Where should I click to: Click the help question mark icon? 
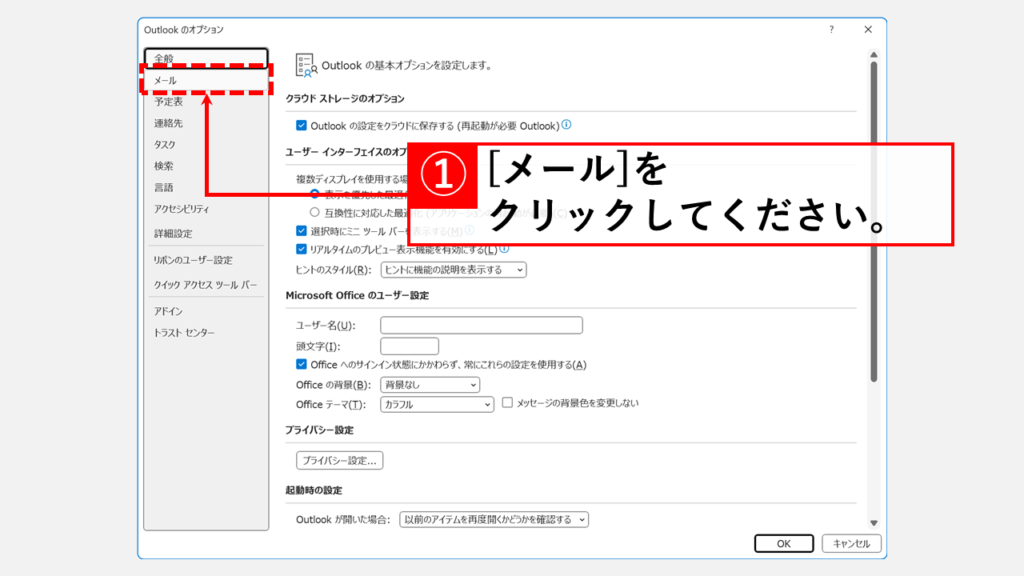[x=831, y=29]
